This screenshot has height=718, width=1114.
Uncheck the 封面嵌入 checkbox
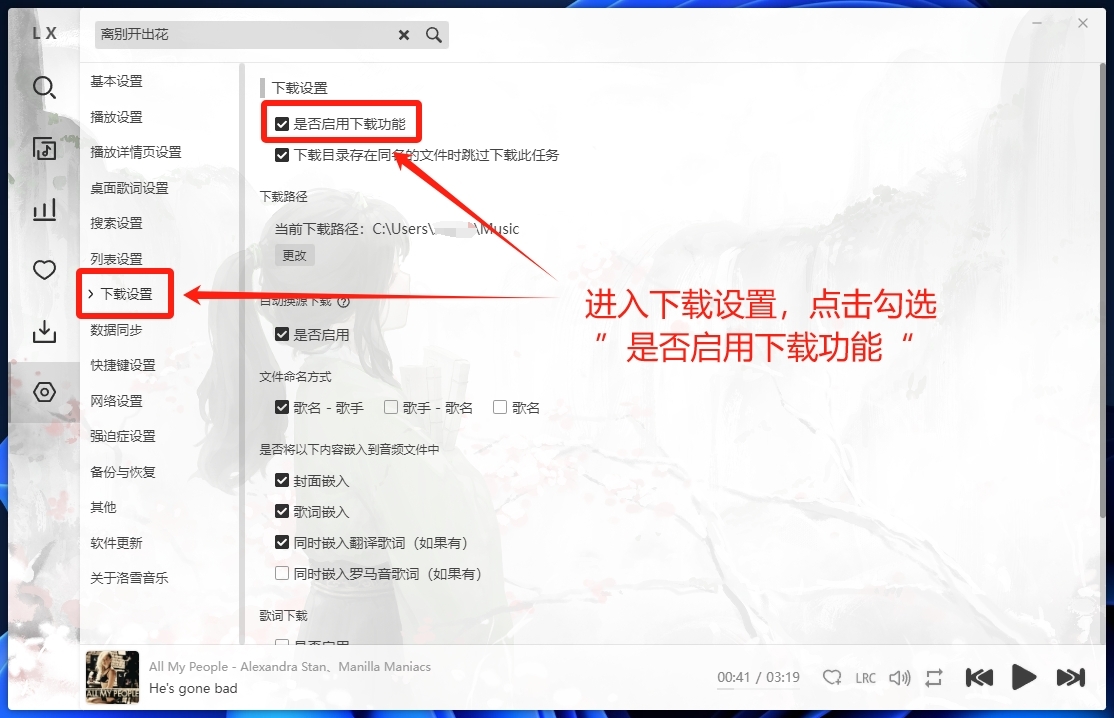tap(281, 480)
